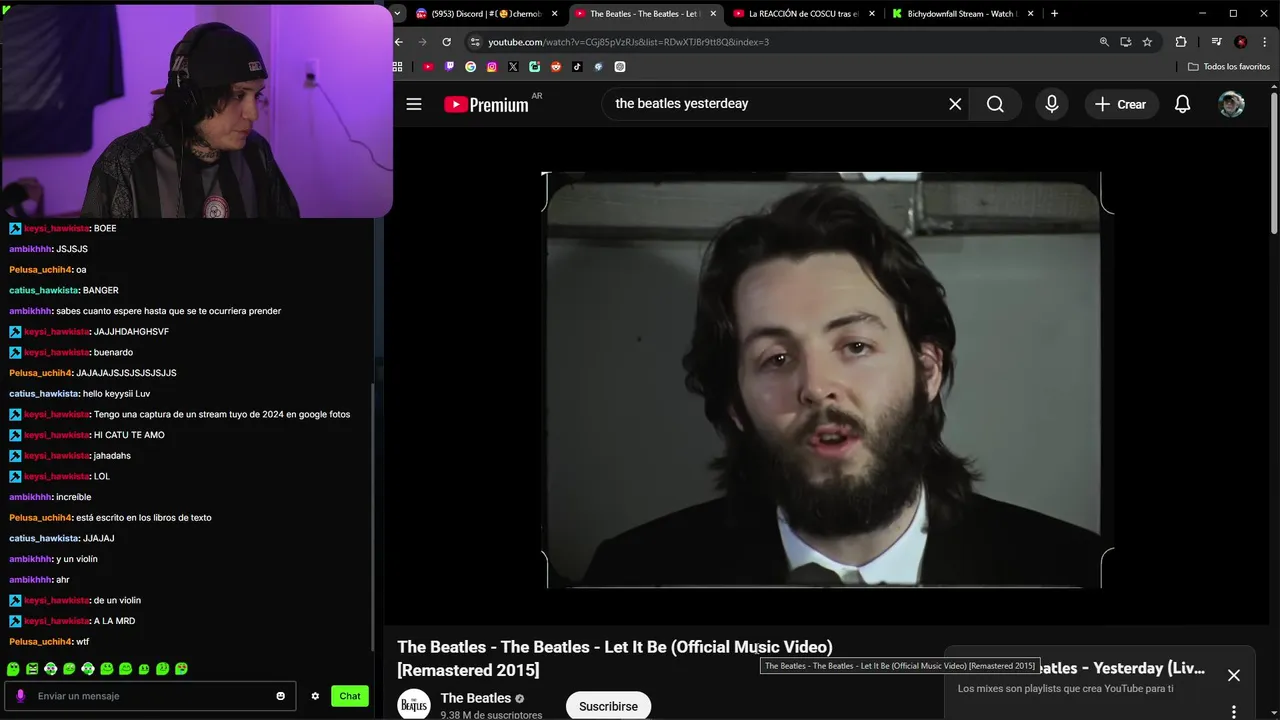
Task: Click username keysi_hawkista on BOEE message
Action: coord(56,228)
